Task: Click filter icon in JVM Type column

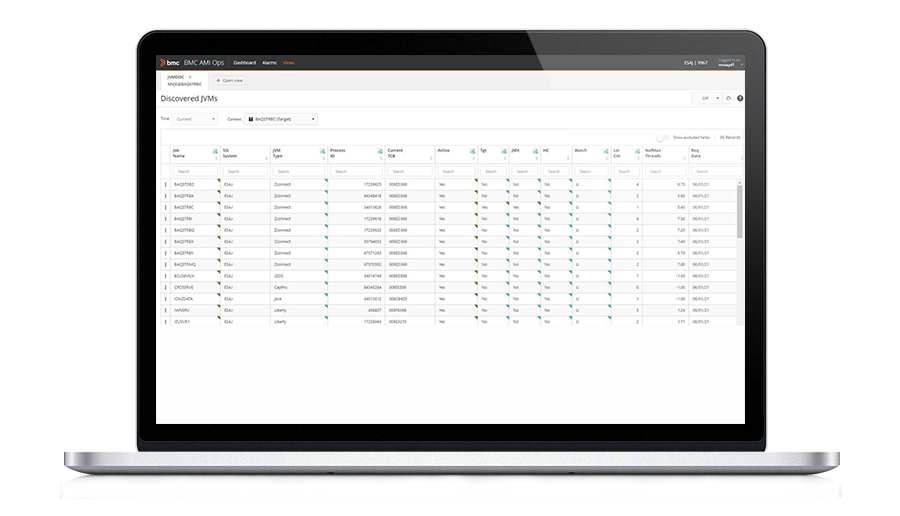Action: [322, 152]
